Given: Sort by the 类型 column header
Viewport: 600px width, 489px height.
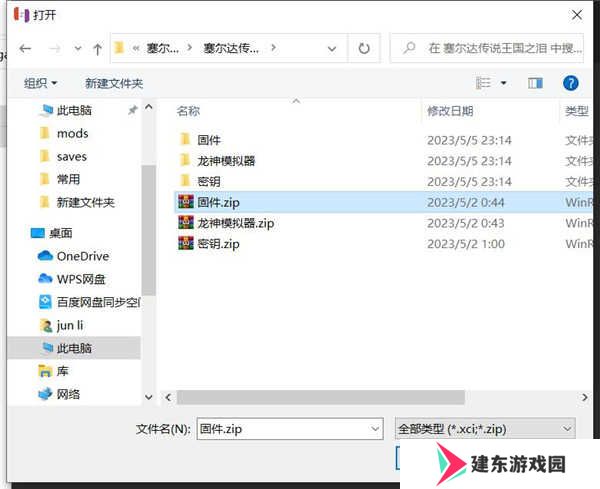Looking at the screenshot, I should click(576, 111).
